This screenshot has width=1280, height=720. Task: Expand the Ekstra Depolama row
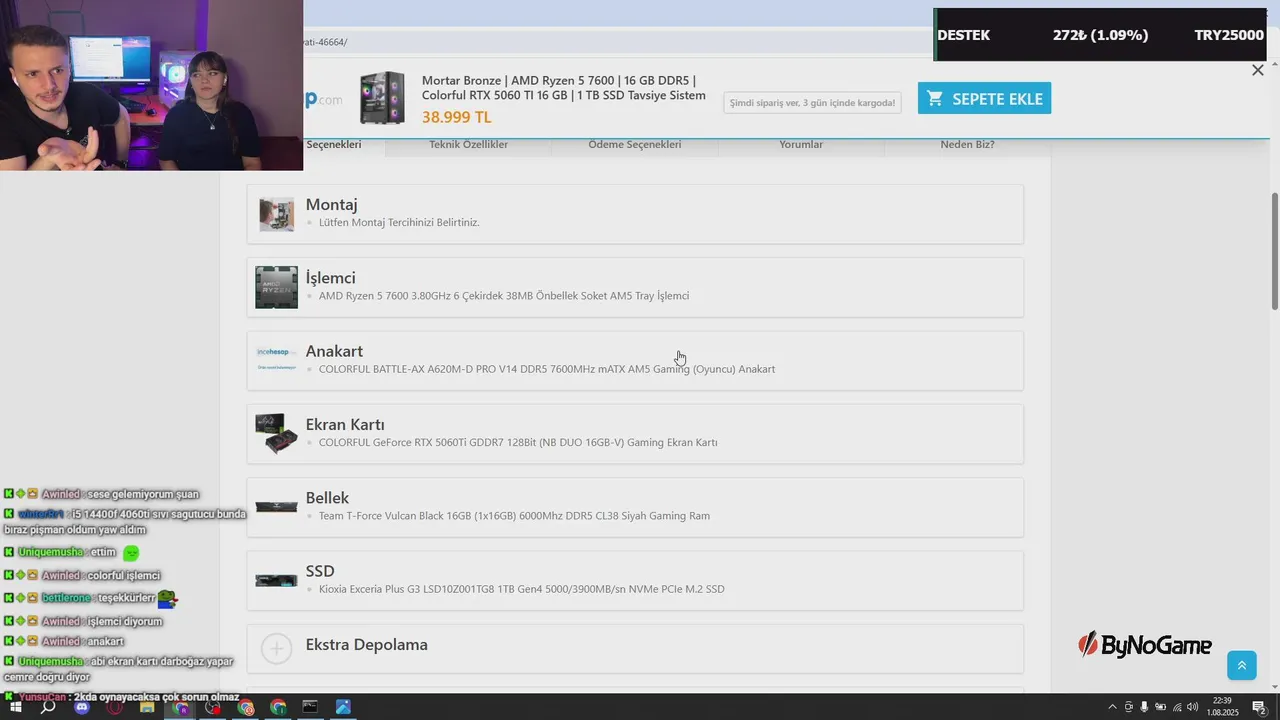pos(635,648)
